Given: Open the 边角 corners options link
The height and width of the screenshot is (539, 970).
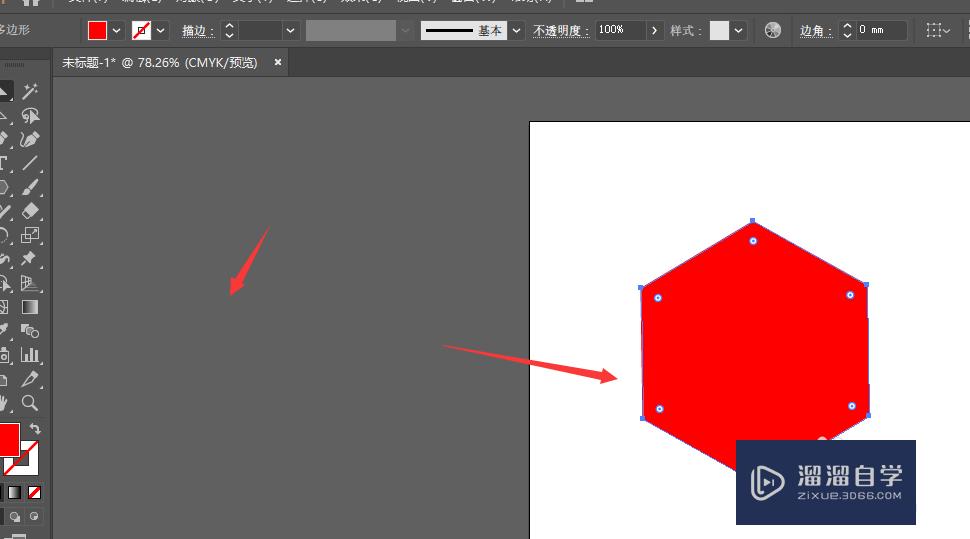Looking at the screenshot, I should coord(816,31).
